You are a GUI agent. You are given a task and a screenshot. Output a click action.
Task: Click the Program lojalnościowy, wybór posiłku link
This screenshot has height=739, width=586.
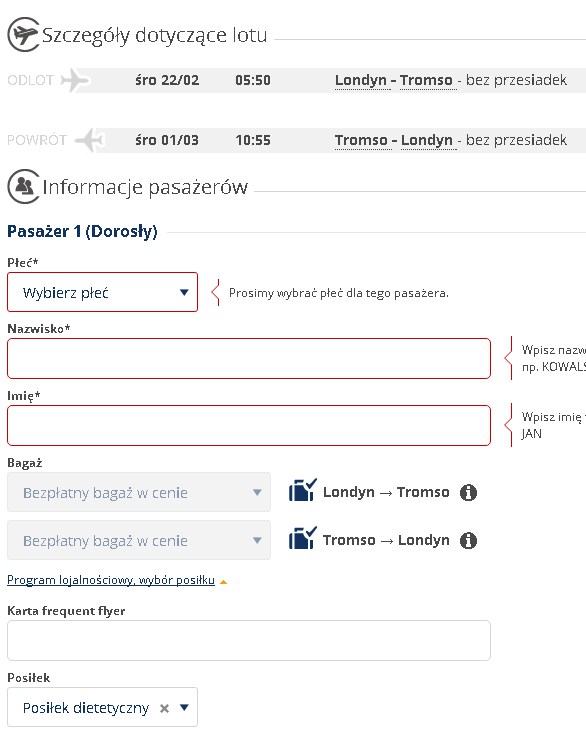click(x=111, y=580)
